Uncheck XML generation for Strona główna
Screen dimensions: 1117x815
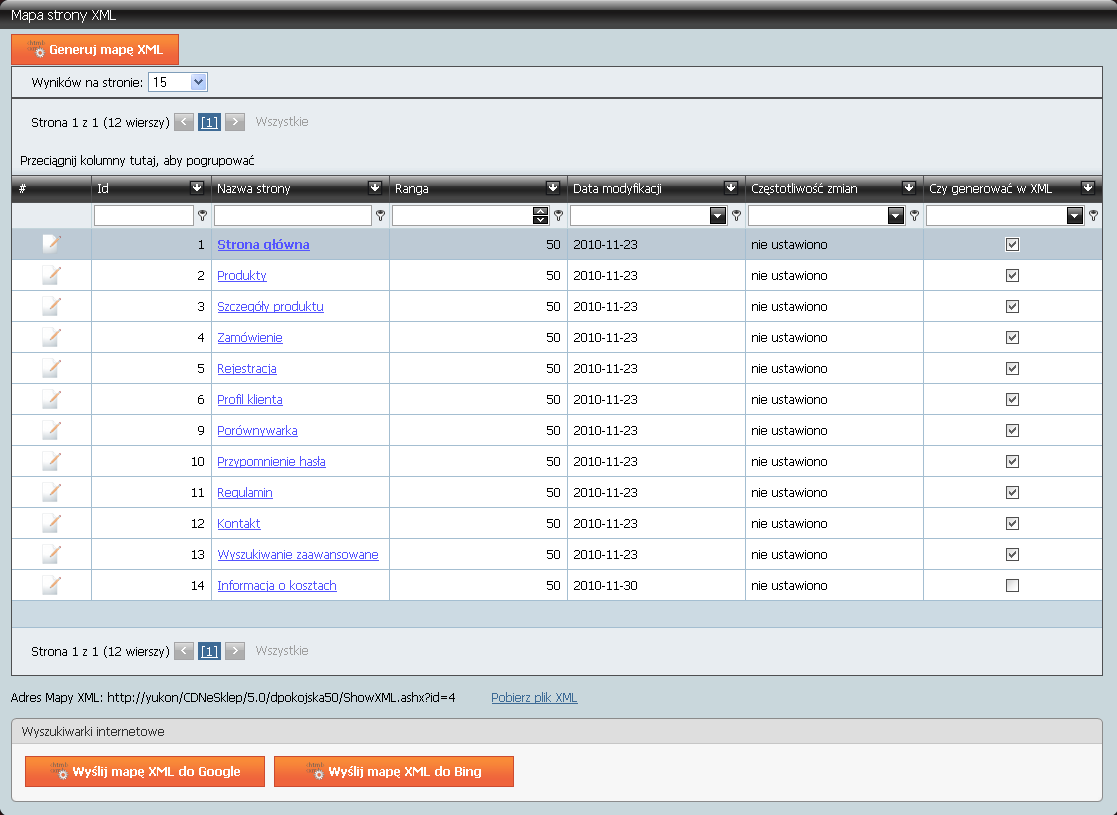click(1012, 244)
